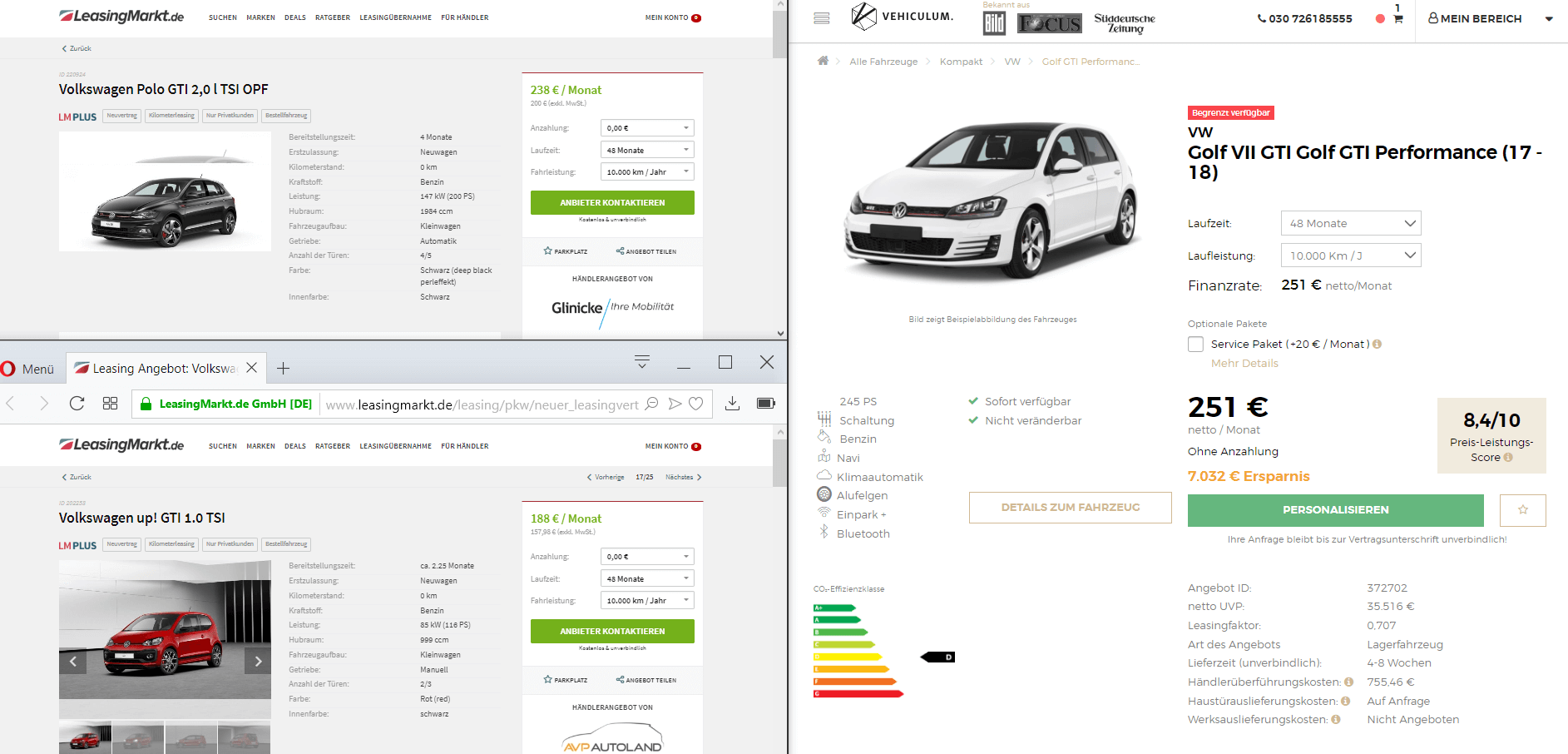Open Opera downloads icon
Screen dimensions: 1568x754
coord(732,404)
